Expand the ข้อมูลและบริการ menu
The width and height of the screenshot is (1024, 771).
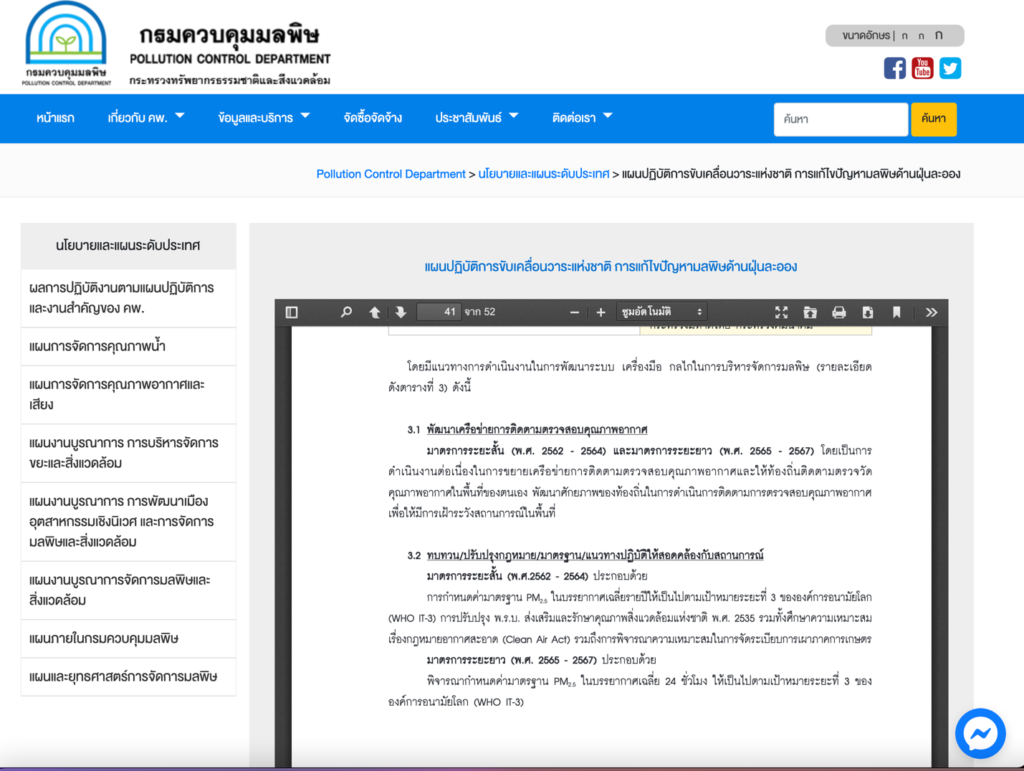pos(263,118)
